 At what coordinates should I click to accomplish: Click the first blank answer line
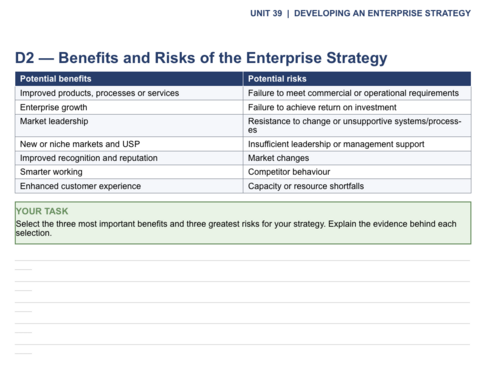(242, 260)
